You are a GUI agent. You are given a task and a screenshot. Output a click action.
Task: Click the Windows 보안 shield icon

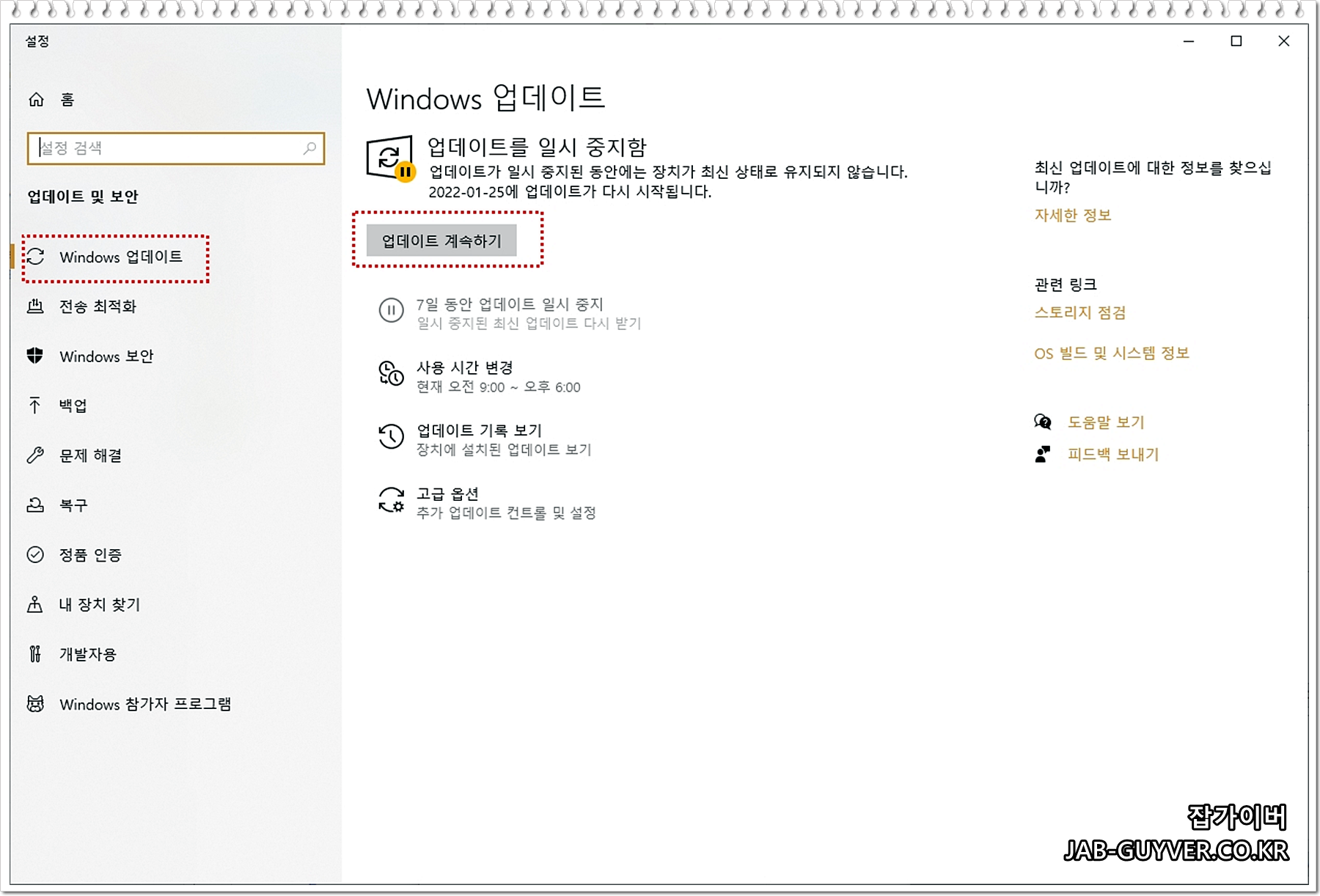[35, 356]
